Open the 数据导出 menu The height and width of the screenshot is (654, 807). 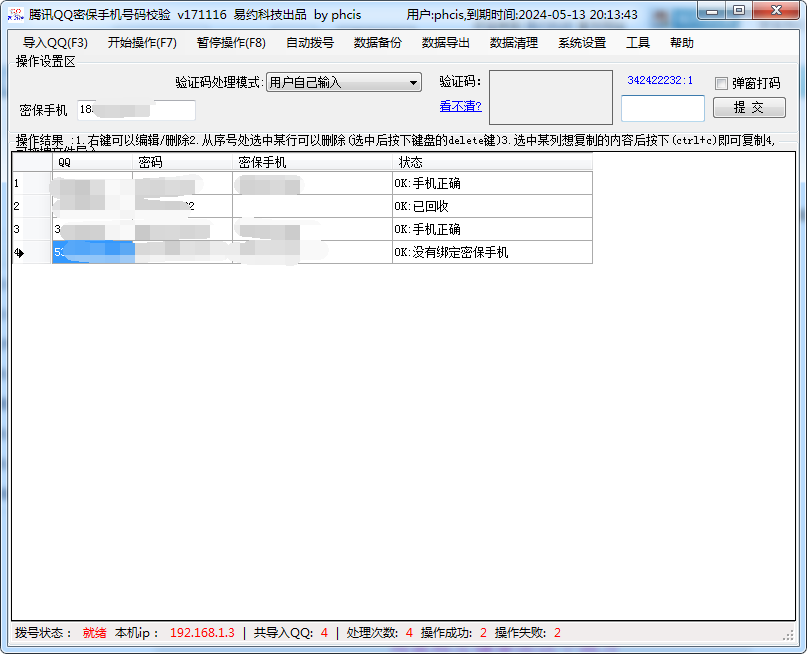(x=446, y=43)
